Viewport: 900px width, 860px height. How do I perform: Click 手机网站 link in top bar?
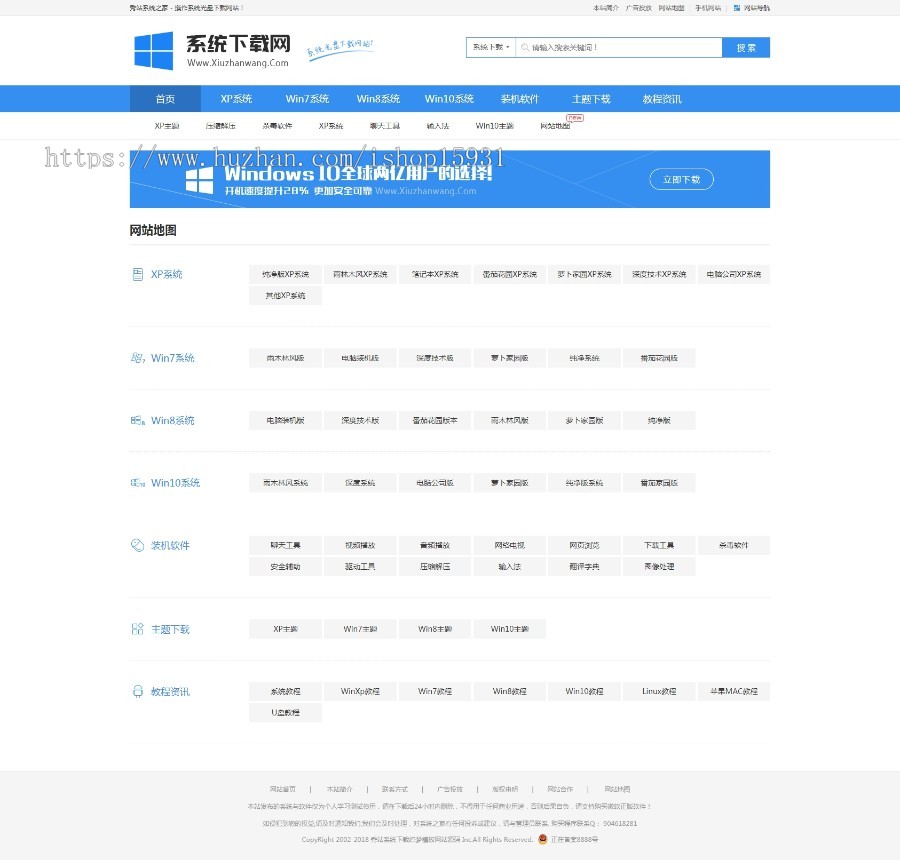pos(708,8)
